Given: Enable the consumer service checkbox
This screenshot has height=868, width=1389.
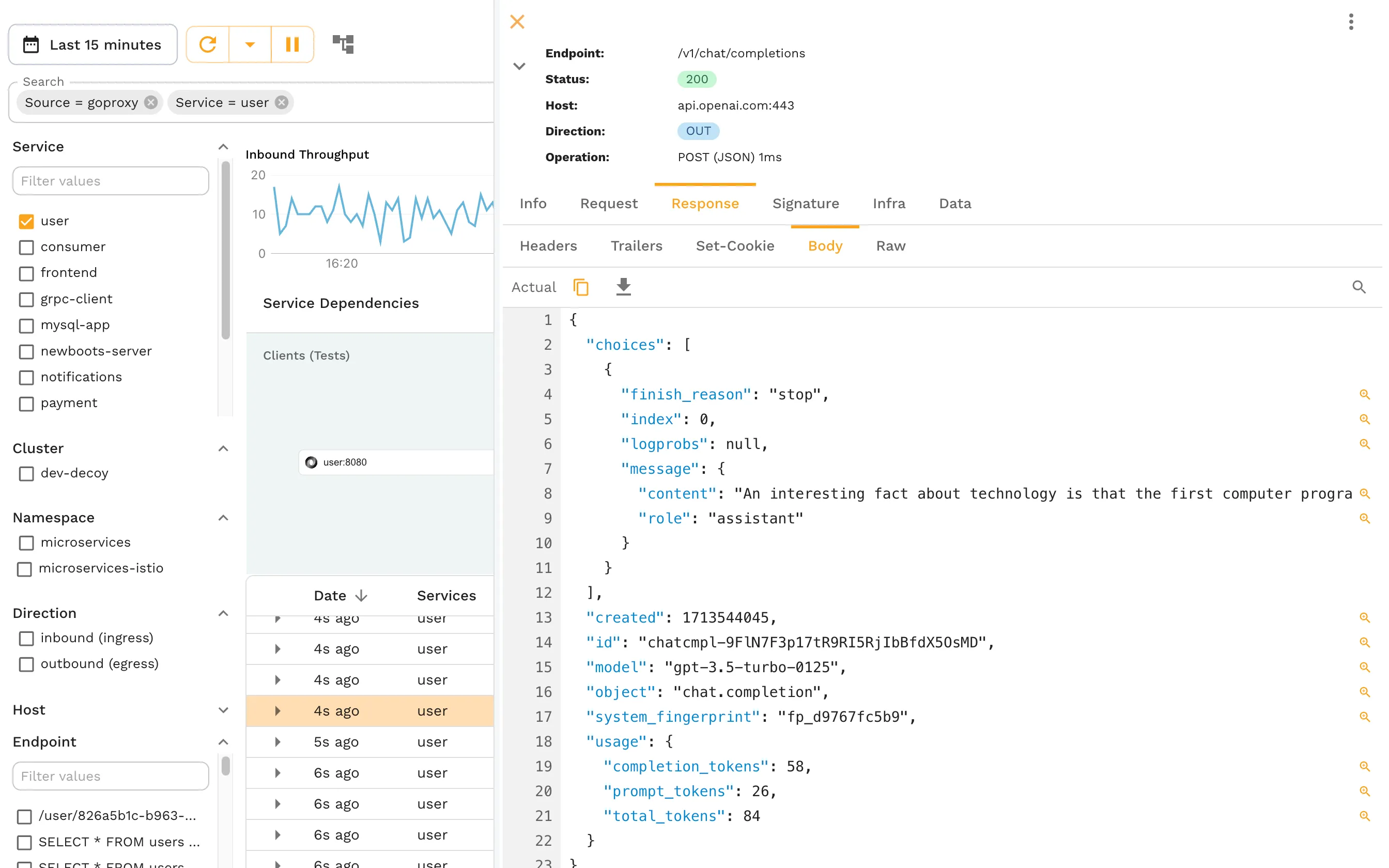Looking at the screenshot, I should pos(26,247).
